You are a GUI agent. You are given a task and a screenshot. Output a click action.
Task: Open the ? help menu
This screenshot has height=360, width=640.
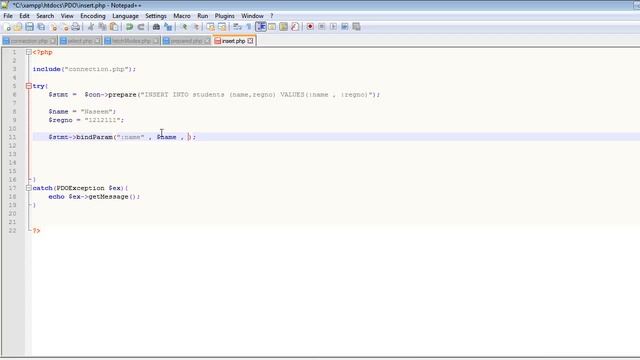pyautogui.click(x=271, y=16)
